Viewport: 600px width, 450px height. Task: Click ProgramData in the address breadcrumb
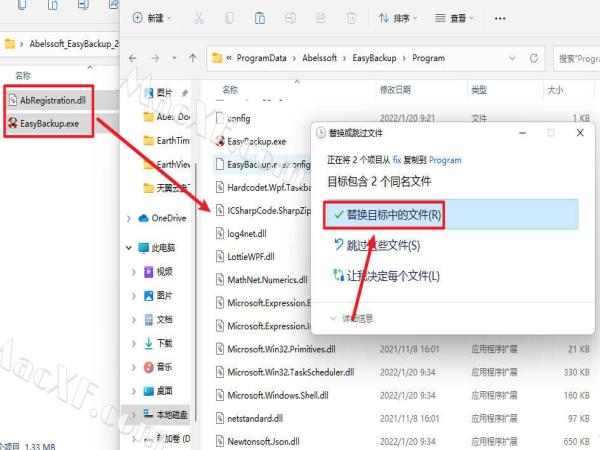261,58
